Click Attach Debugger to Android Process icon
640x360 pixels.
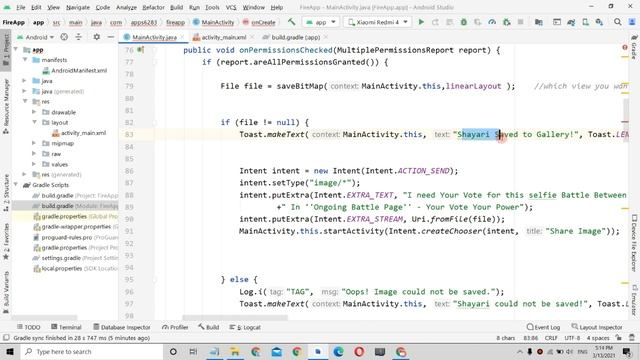507,22
